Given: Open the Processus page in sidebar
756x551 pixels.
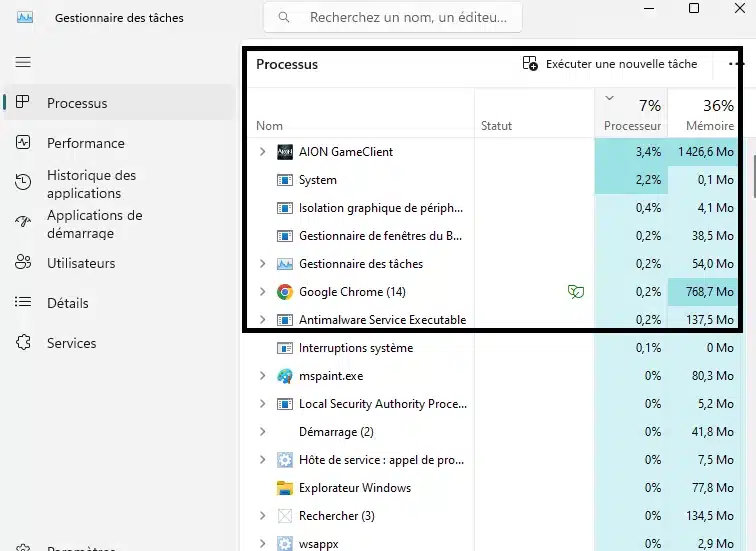Looking at the screenshot, I should coord(119,103).
